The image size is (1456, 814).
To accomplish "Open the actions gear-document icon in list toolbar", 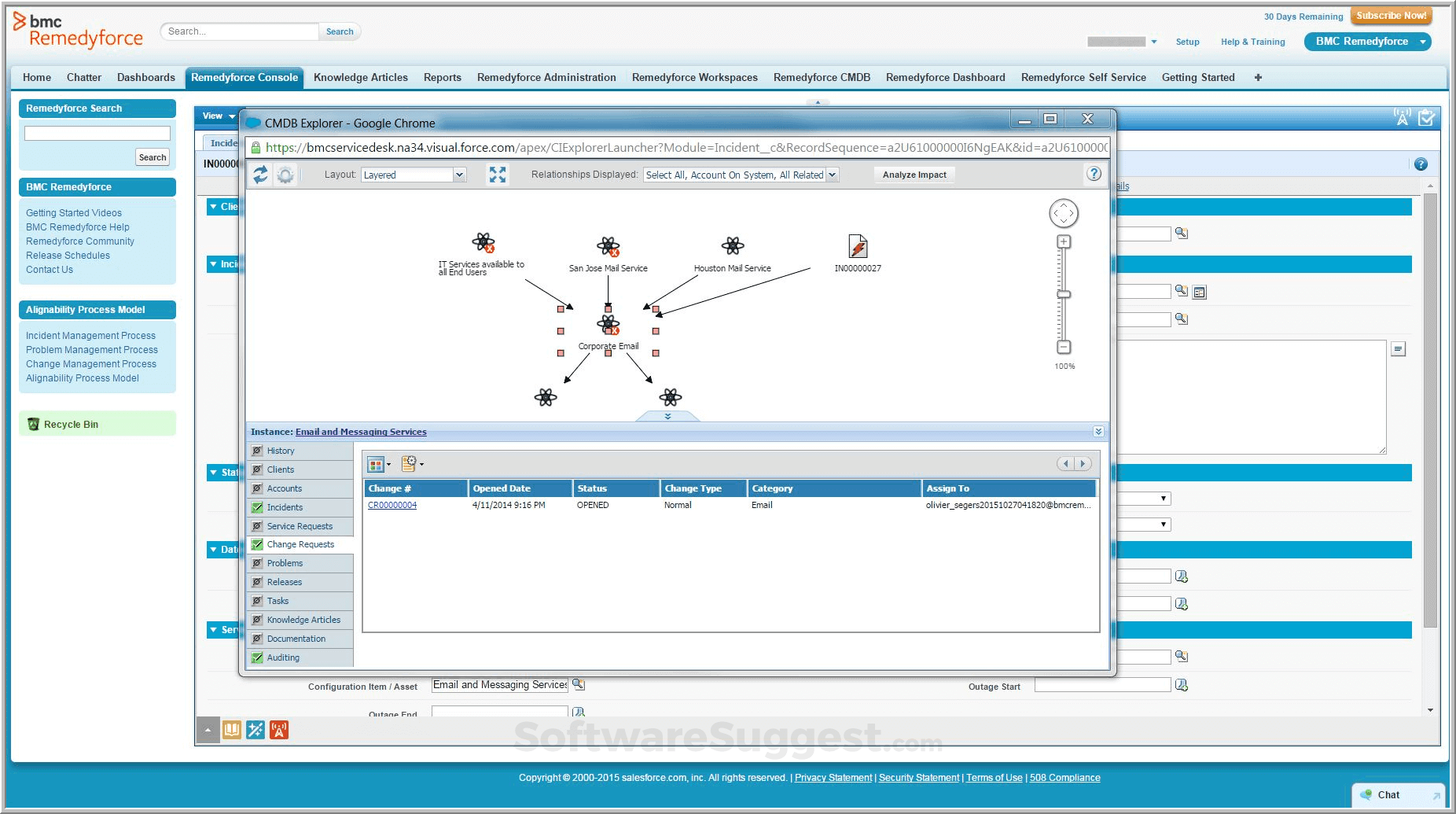I will (x=412, y=464).
